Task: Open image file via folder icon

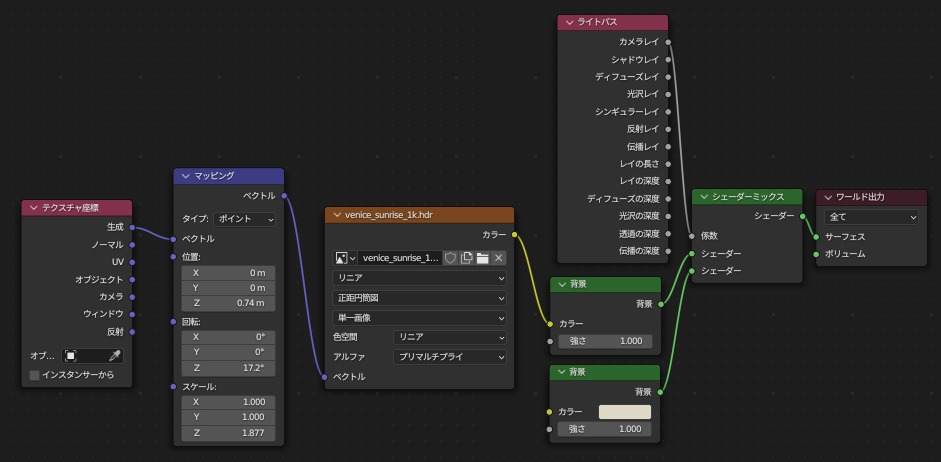Action: 483,258
